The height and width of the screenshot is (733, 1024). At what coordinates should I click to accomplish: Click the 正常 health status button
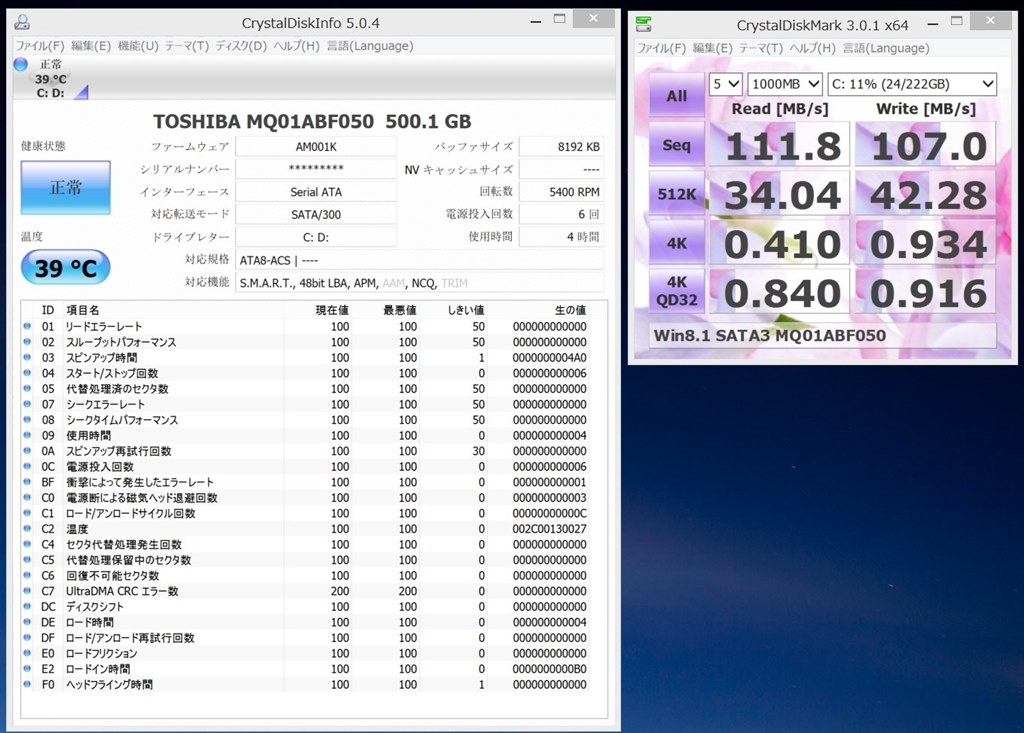(x=65, y=187)
